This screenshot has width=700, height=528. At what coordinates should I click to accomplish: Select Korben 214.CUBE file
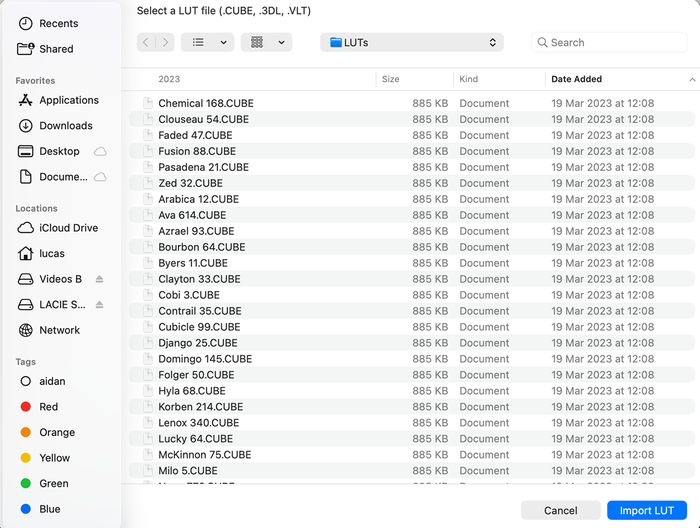tap(412, 407)
